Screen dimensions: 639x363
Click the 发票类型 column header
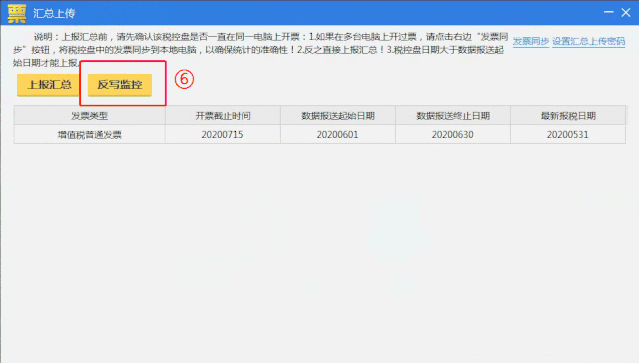[90, 115]
